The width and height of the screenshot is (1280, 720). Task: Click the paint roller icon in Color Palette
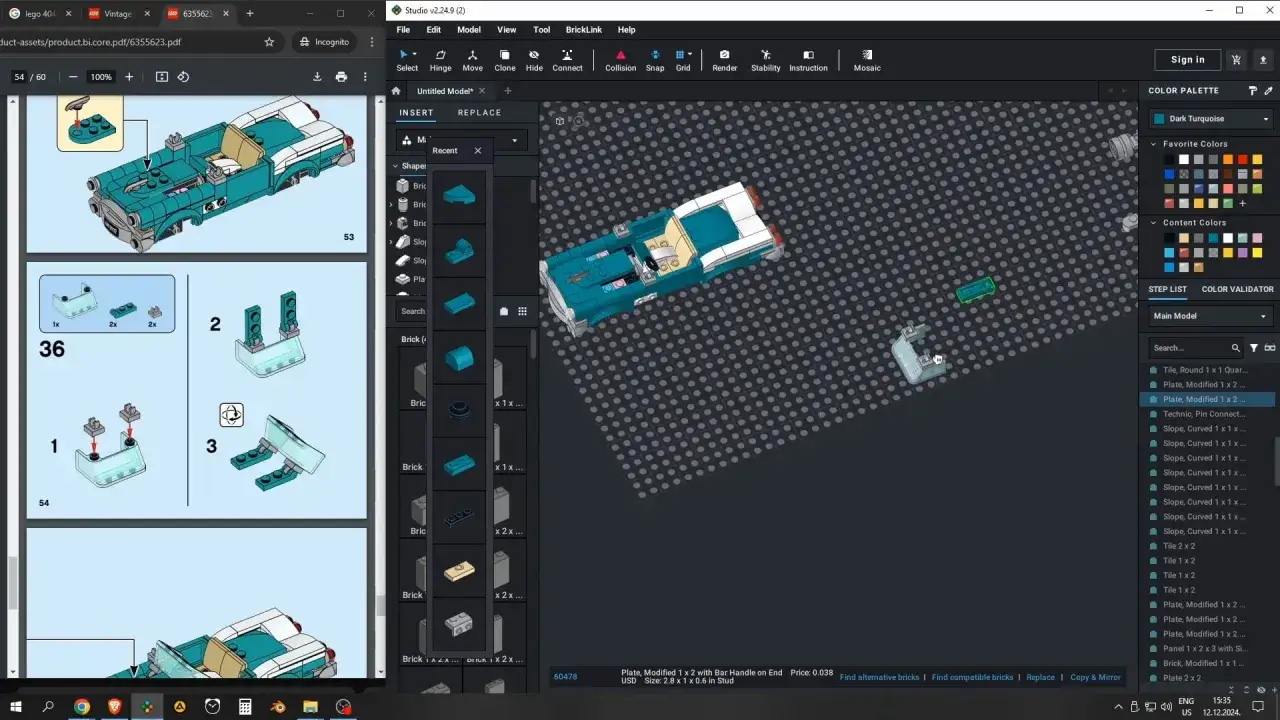coord(1253,91)
